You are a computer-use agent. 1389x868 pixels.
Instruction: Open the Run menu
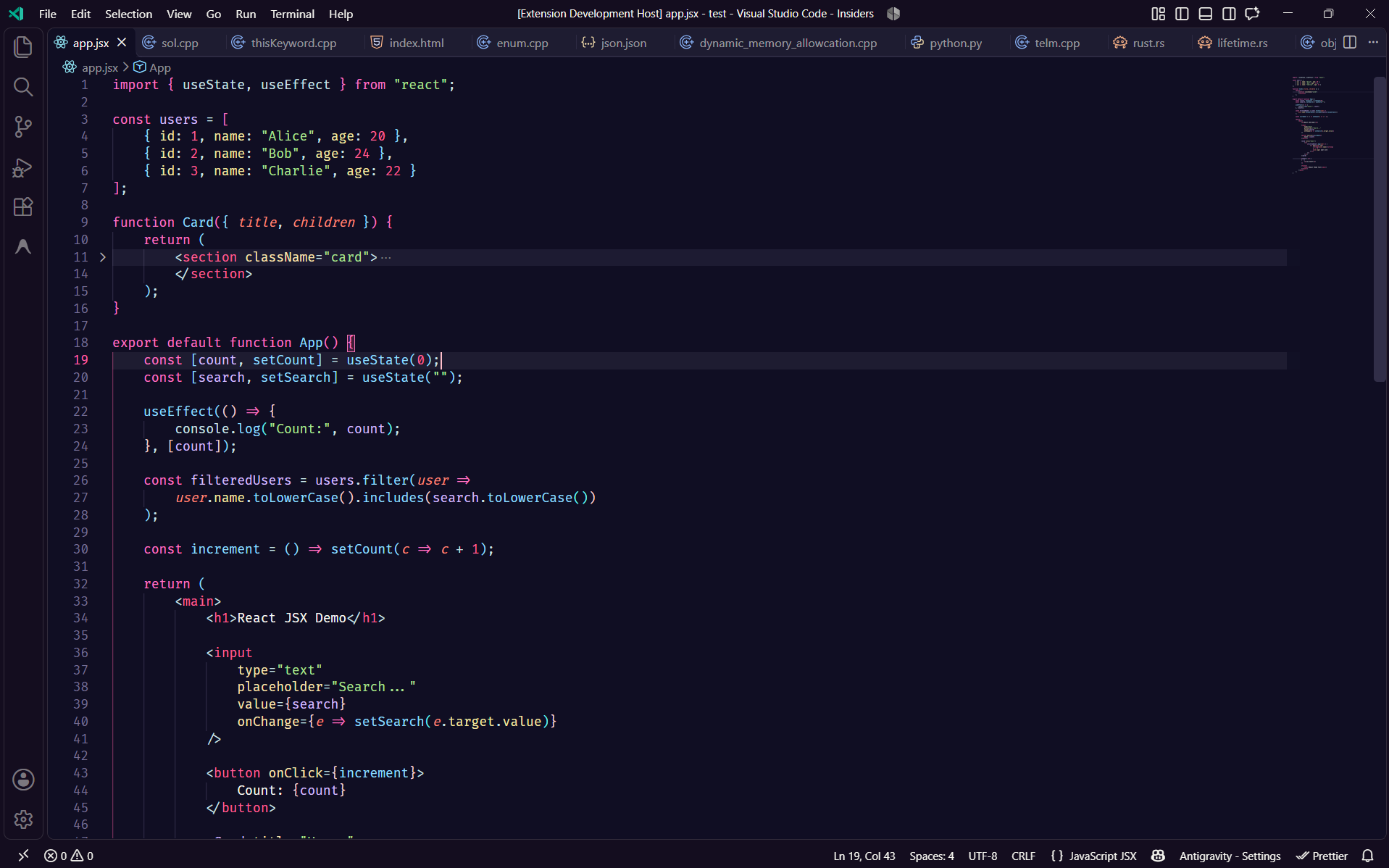[246, 14]
